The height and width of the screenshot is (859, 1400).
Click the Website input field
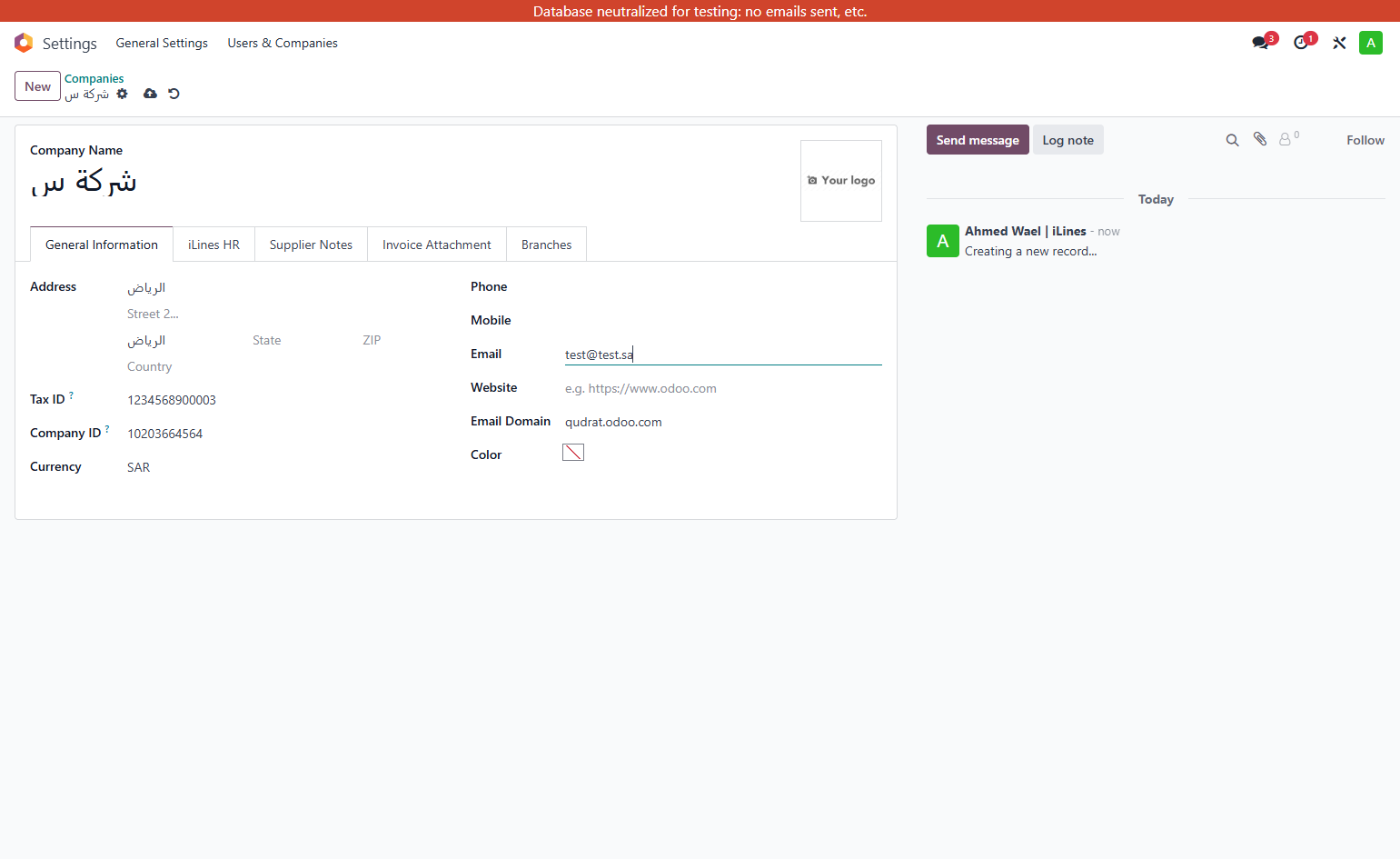[x=723, y=388]
